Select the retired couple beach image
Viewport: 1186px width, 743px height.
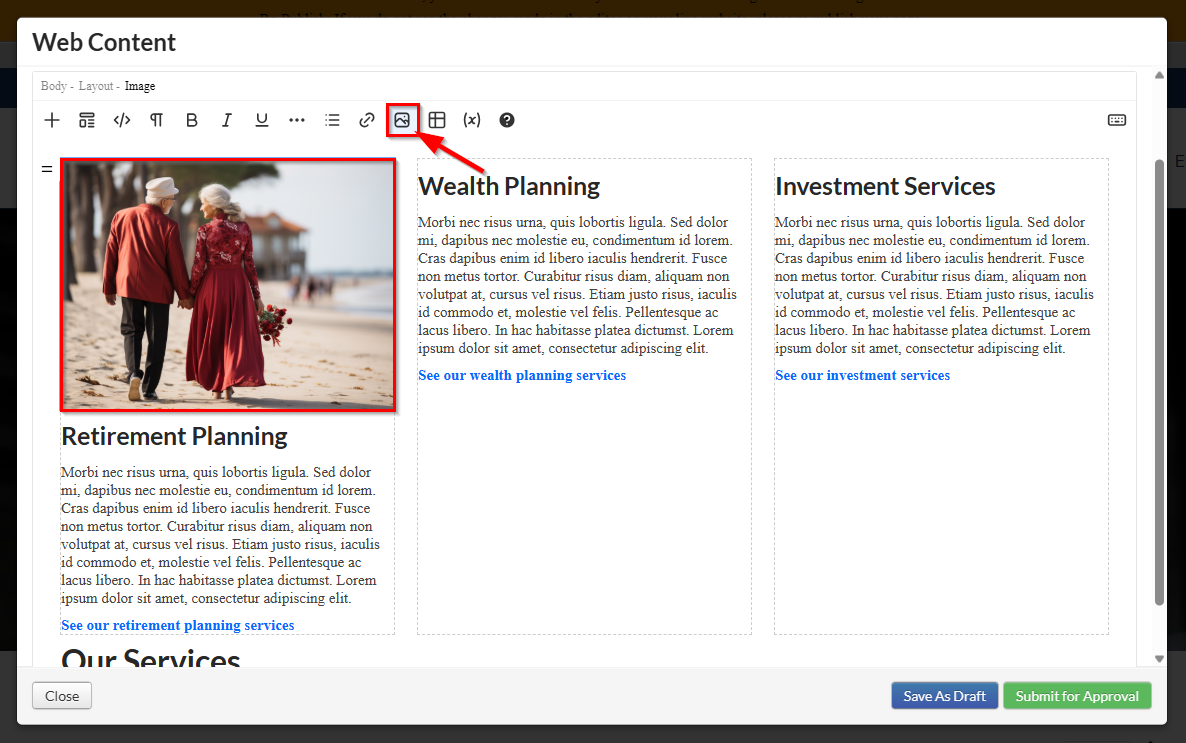[x=228, y=285]
